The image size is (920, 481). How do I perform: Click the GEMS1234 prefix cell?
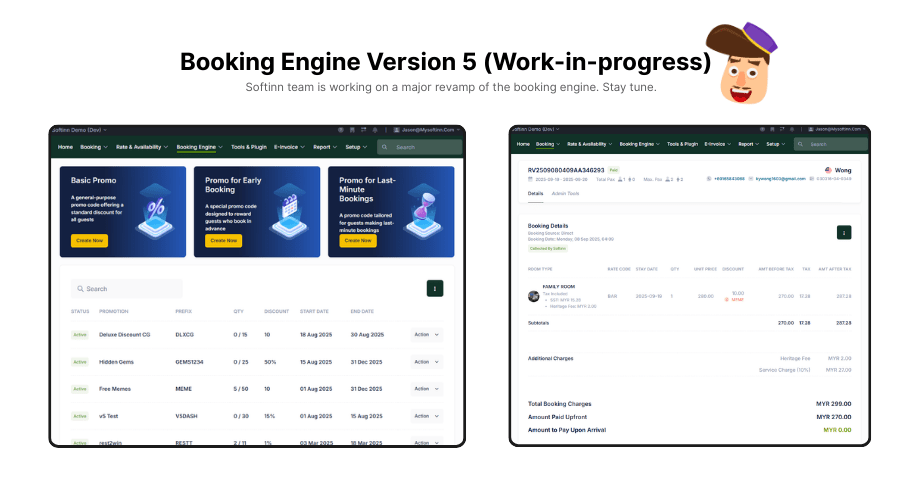(189, 362)
